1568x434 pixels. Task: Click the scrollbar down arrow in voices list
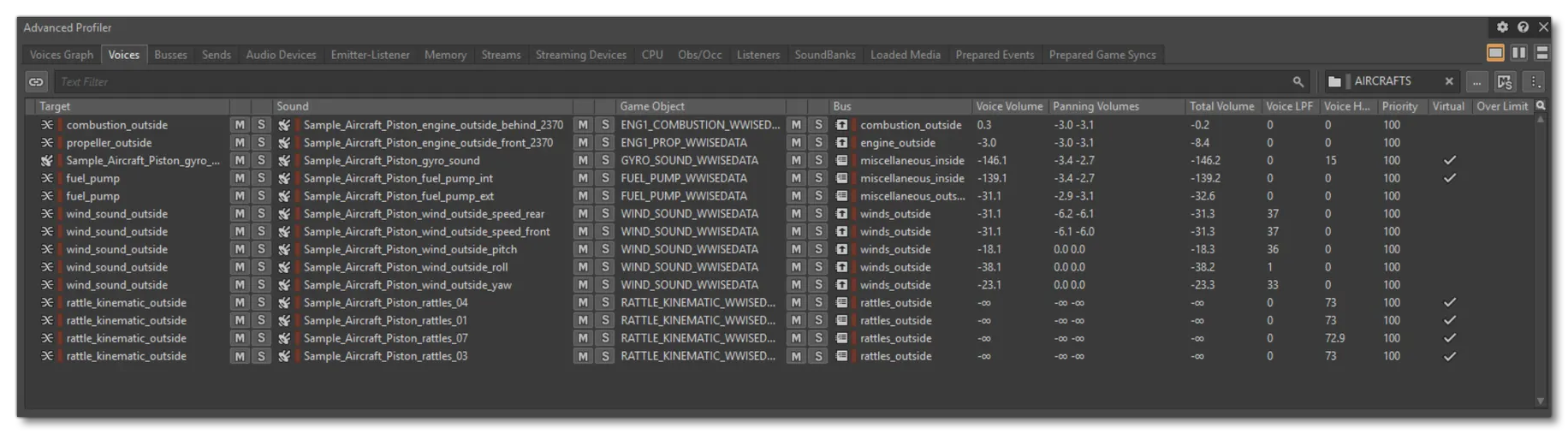pos(1540,401)
